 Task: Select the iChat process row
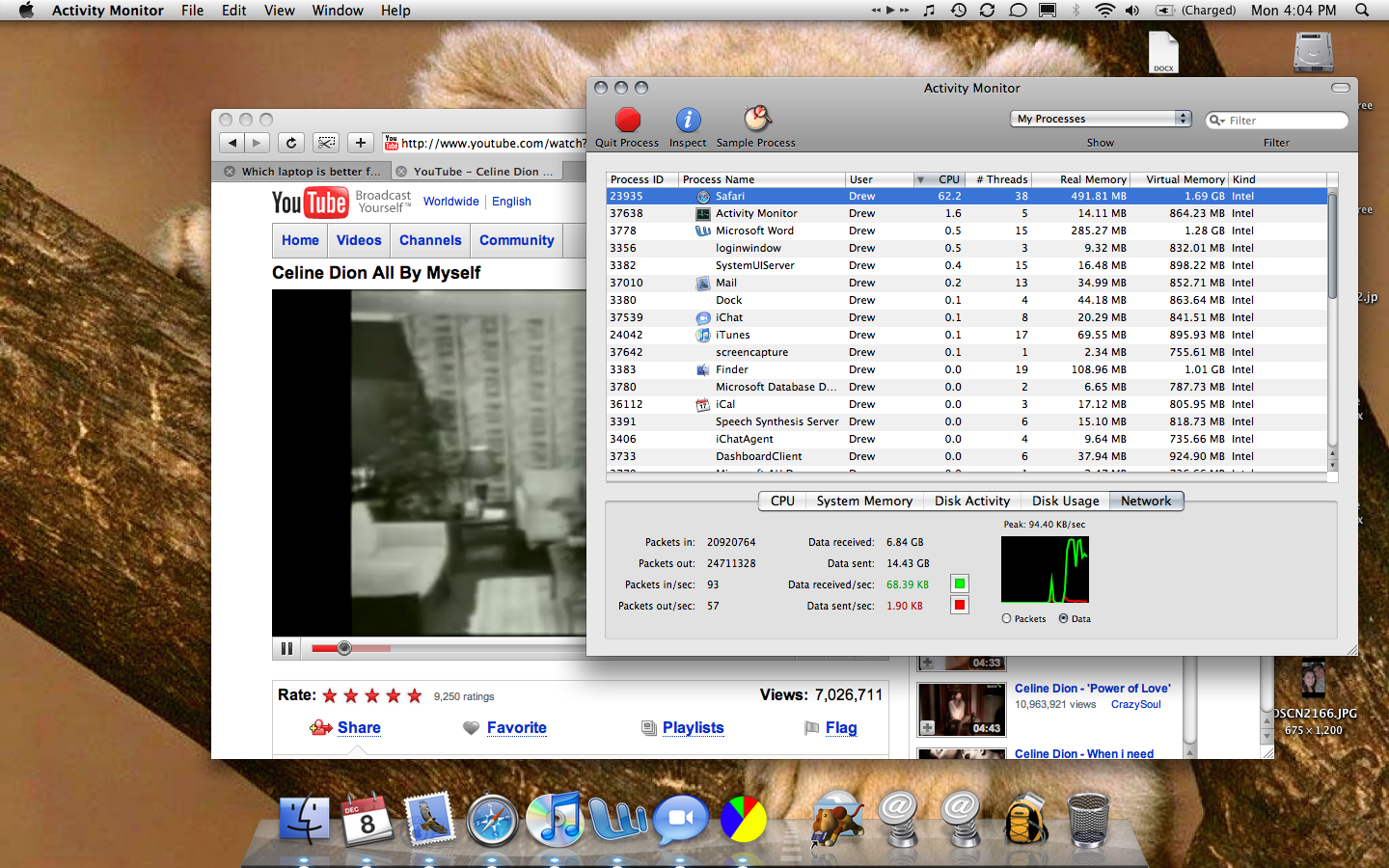967,317
